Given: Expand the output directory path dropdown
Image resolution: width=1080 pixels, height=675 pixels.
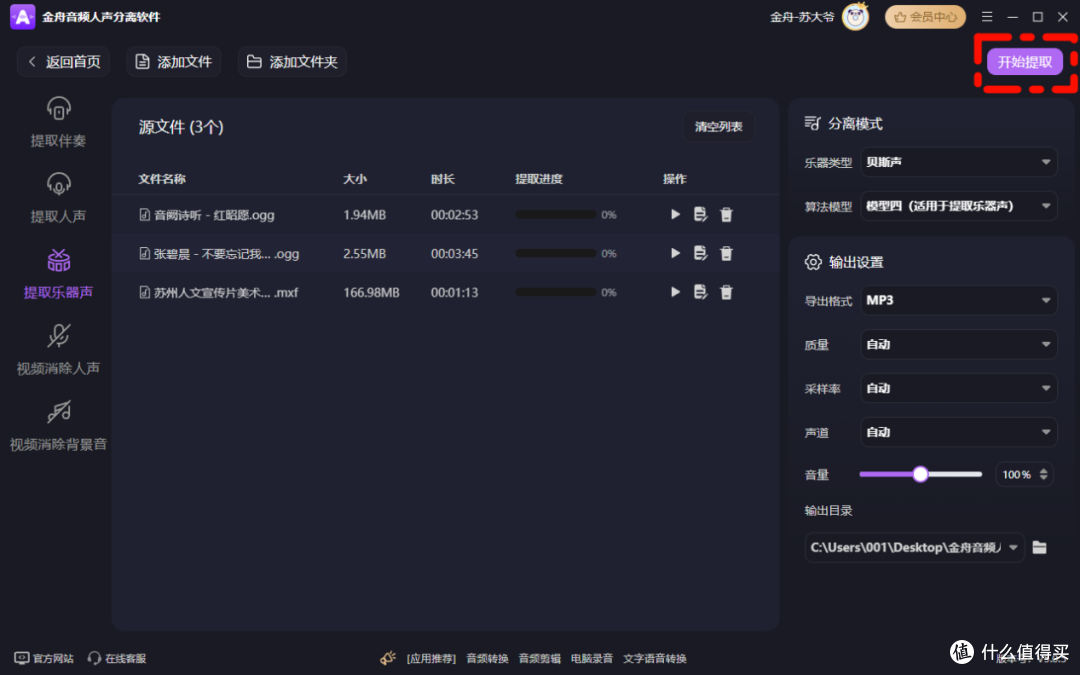Looking at the screenshot, I should tap(1013, 548).
